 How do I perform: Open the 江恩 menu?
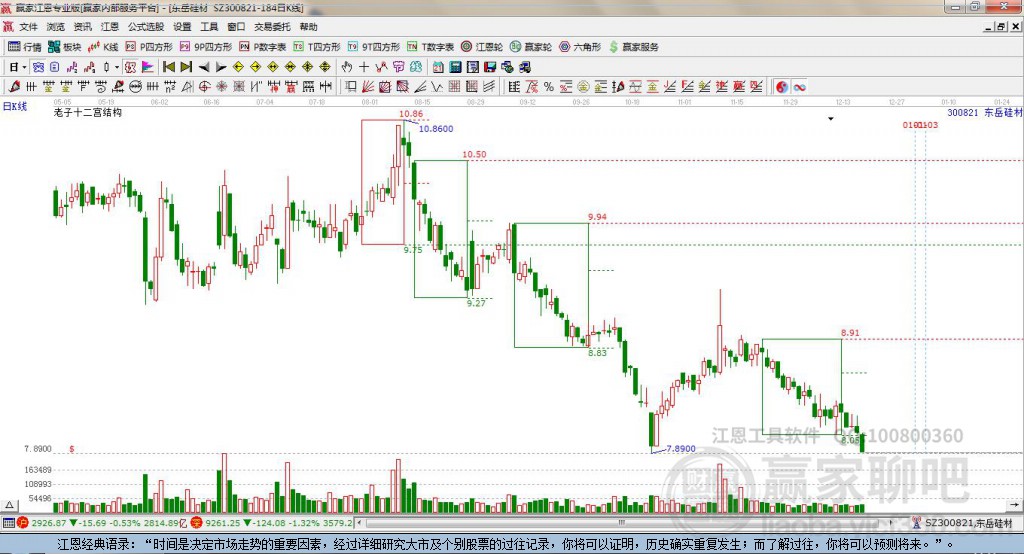point(110,27)
